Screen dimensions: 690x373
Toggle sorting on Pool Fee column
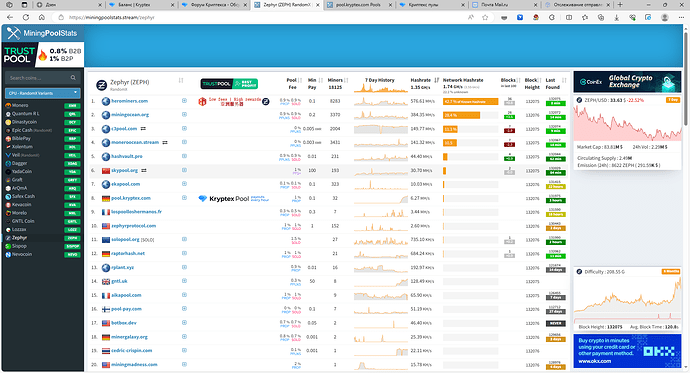300,80
